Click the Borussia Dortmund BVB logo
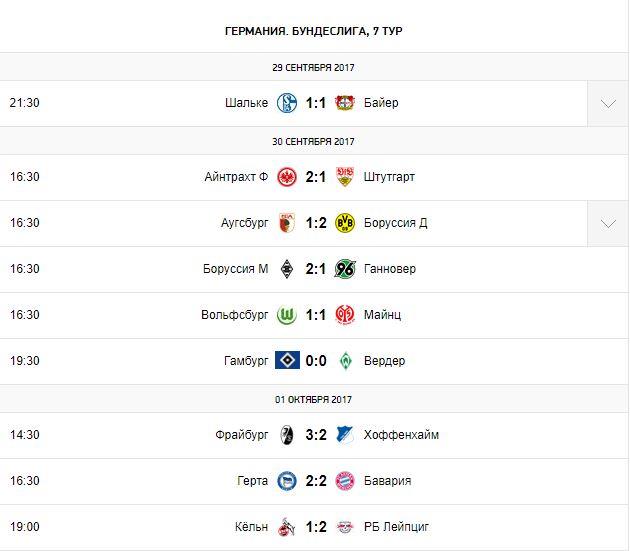Screen dimensions: 630x551 click(x=345, y=222)
